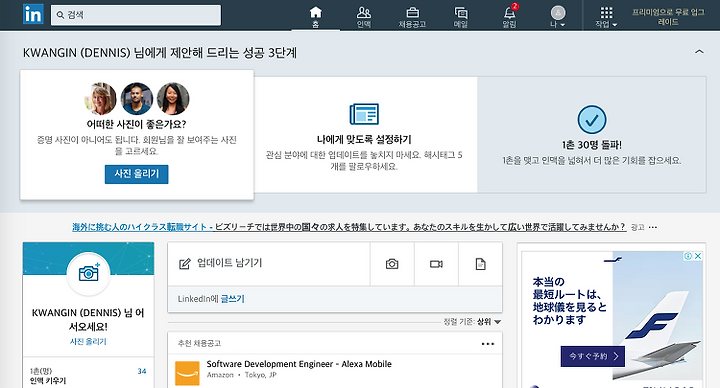Open the 메일 messaging tab

pos(461,16)
